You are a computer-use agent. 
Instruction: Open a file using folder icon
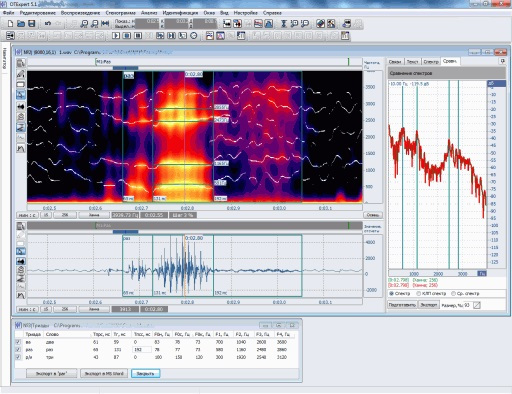click(x=21, y=24)
